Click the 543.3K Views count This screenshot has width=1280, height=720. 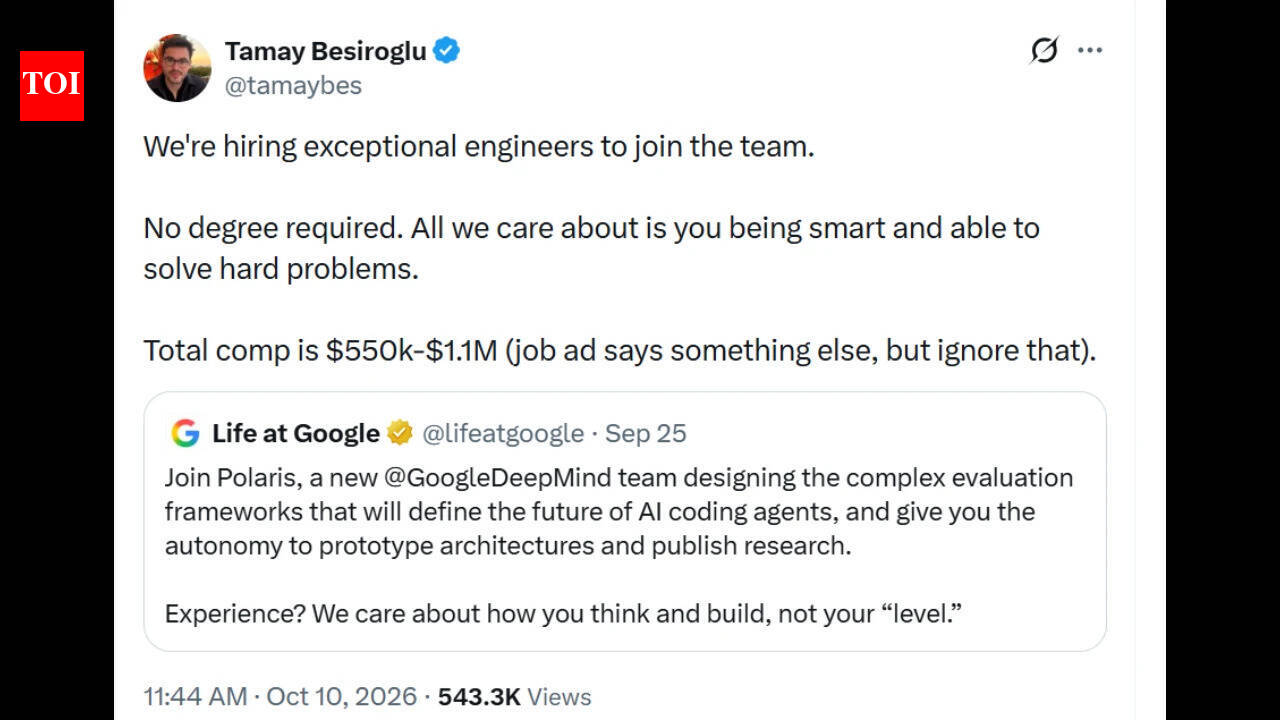coord(514,697)
